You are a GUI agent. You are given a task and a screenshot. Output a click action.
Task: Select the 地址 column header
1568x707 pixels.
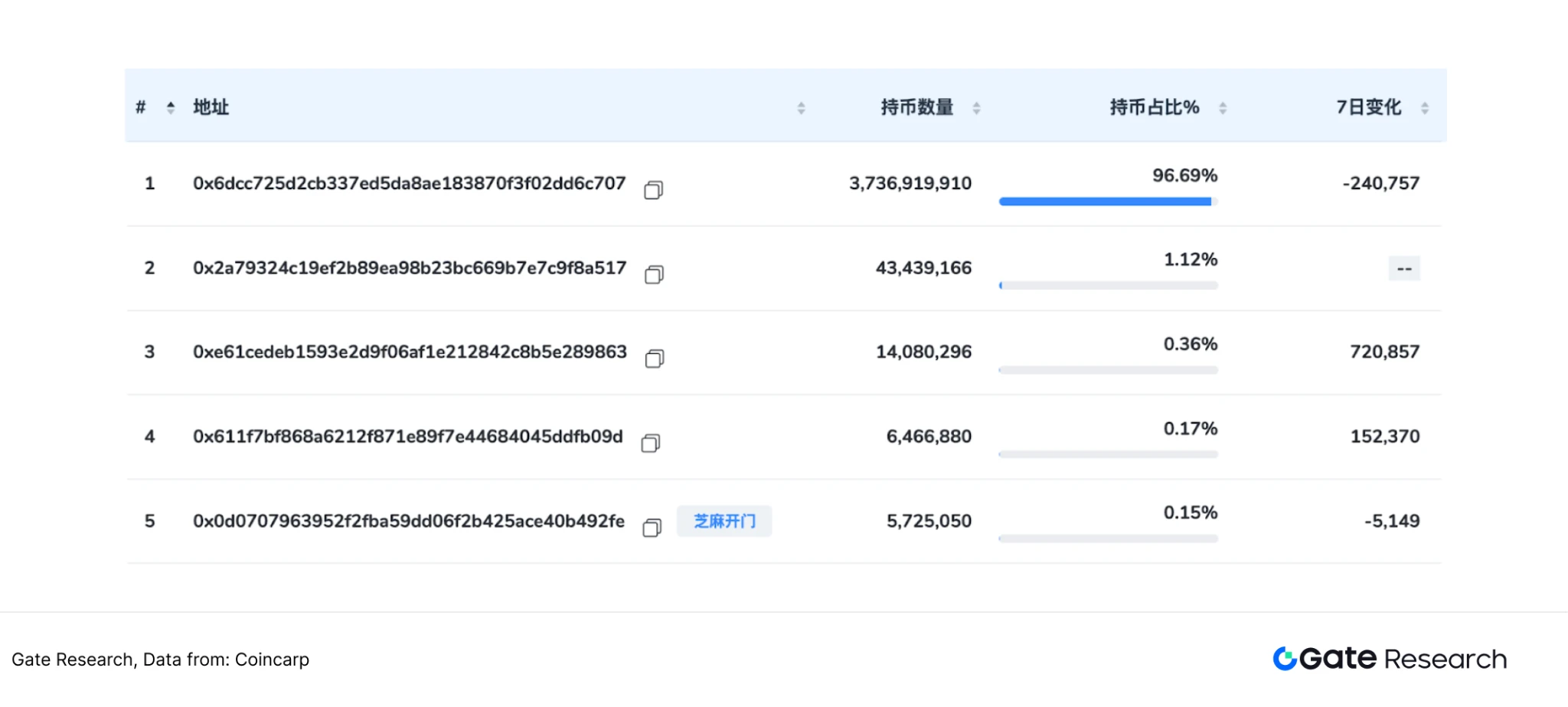(x=211, y=107)
